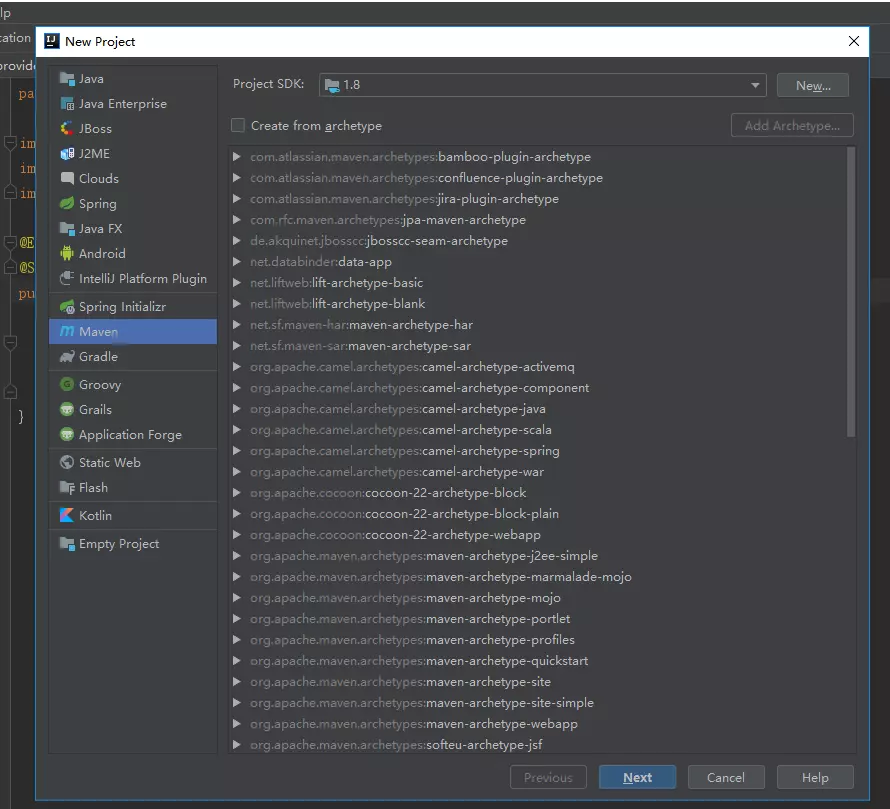Click the SDK folder icon beside 1.8
The width and height of the screenshot is (890, 809).
pyautogui.click(x=331, y=85)
